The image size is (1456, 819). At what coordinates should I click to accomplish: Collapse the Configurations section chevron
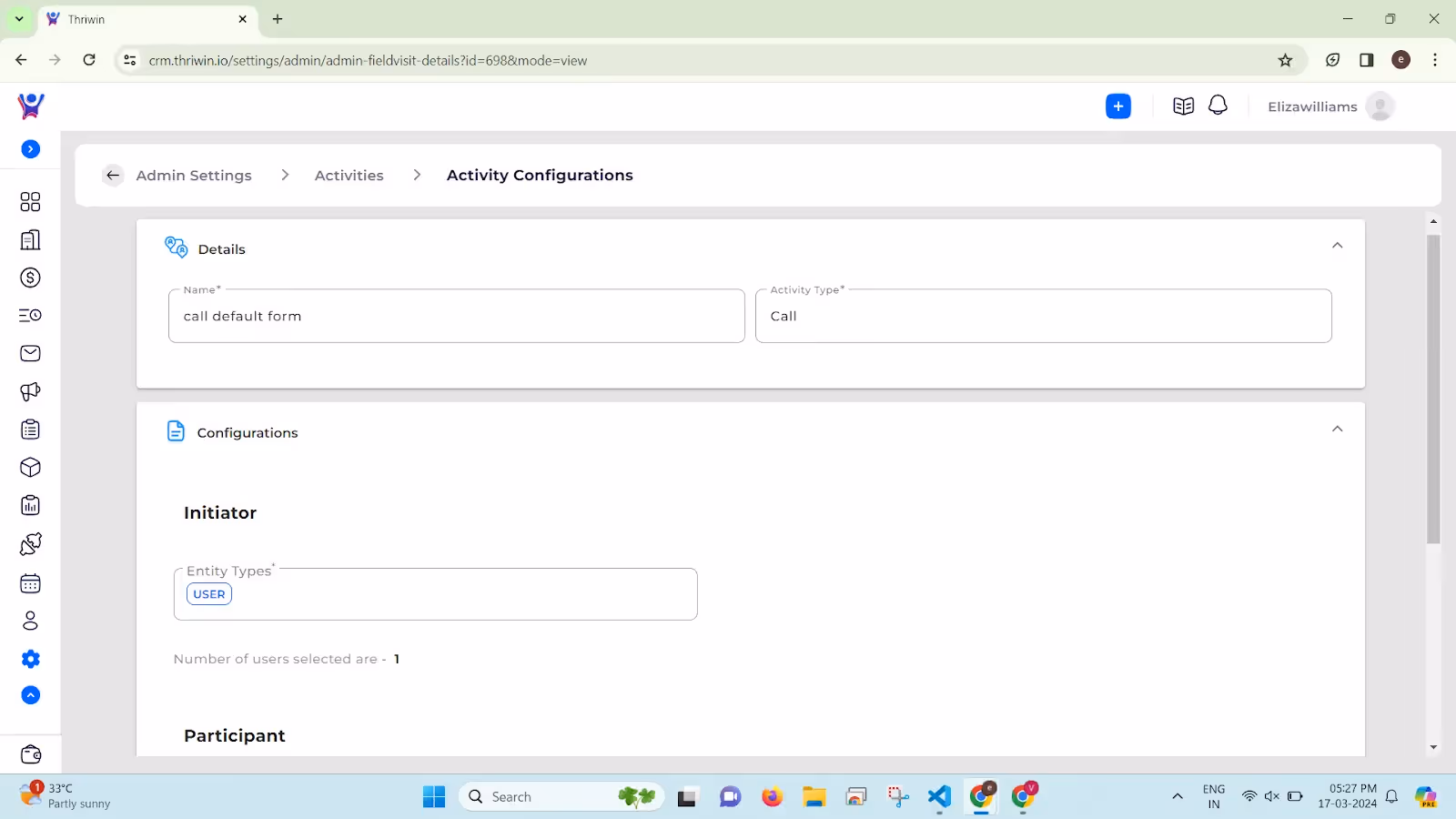coord(1337,430)
